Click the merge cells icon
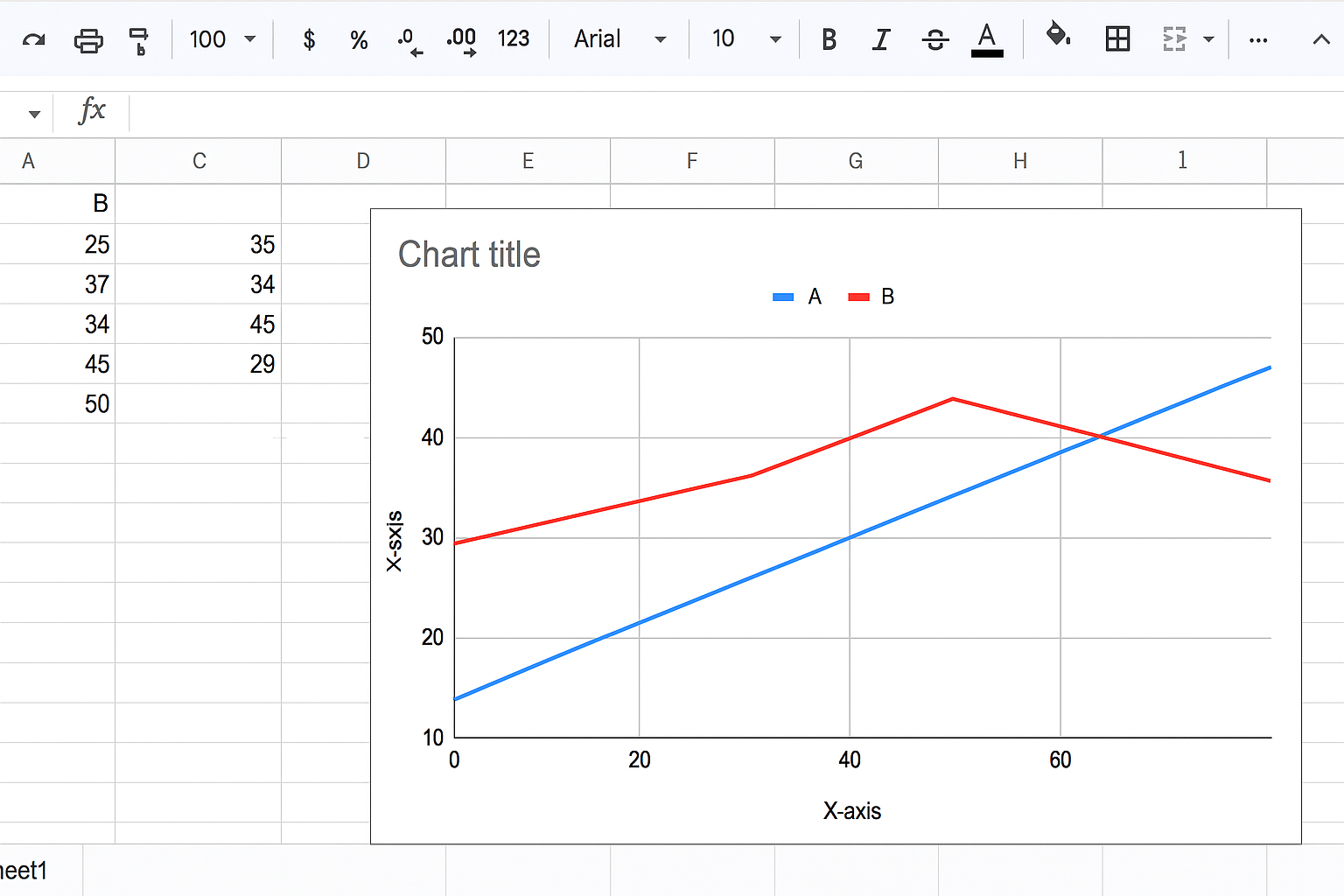Screen dimensions: 1344x896 [1174, 39]
